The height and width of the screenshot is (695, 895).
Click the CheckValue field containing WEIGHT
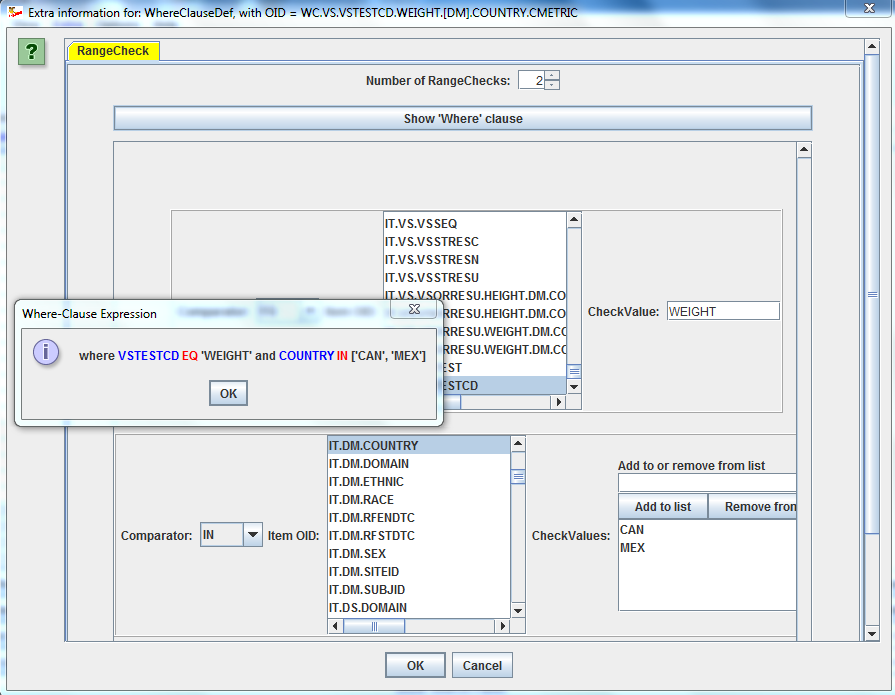click(722, 311)
